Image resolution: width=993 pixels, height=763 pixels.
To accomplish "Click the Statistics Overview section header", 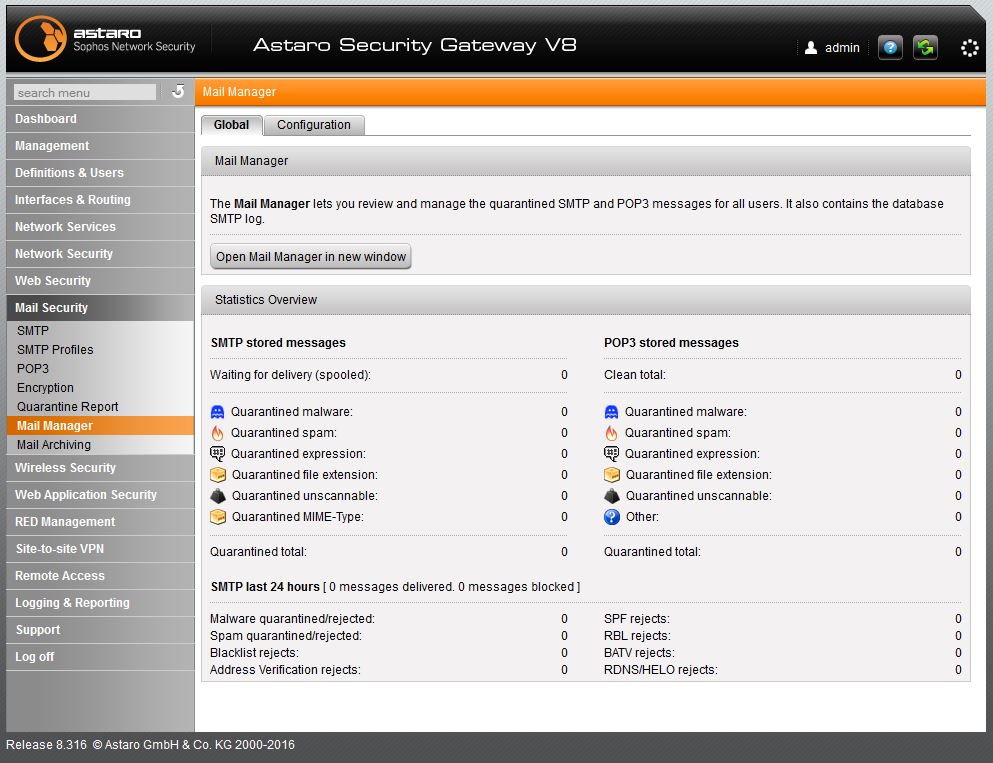I will [585, 300].
